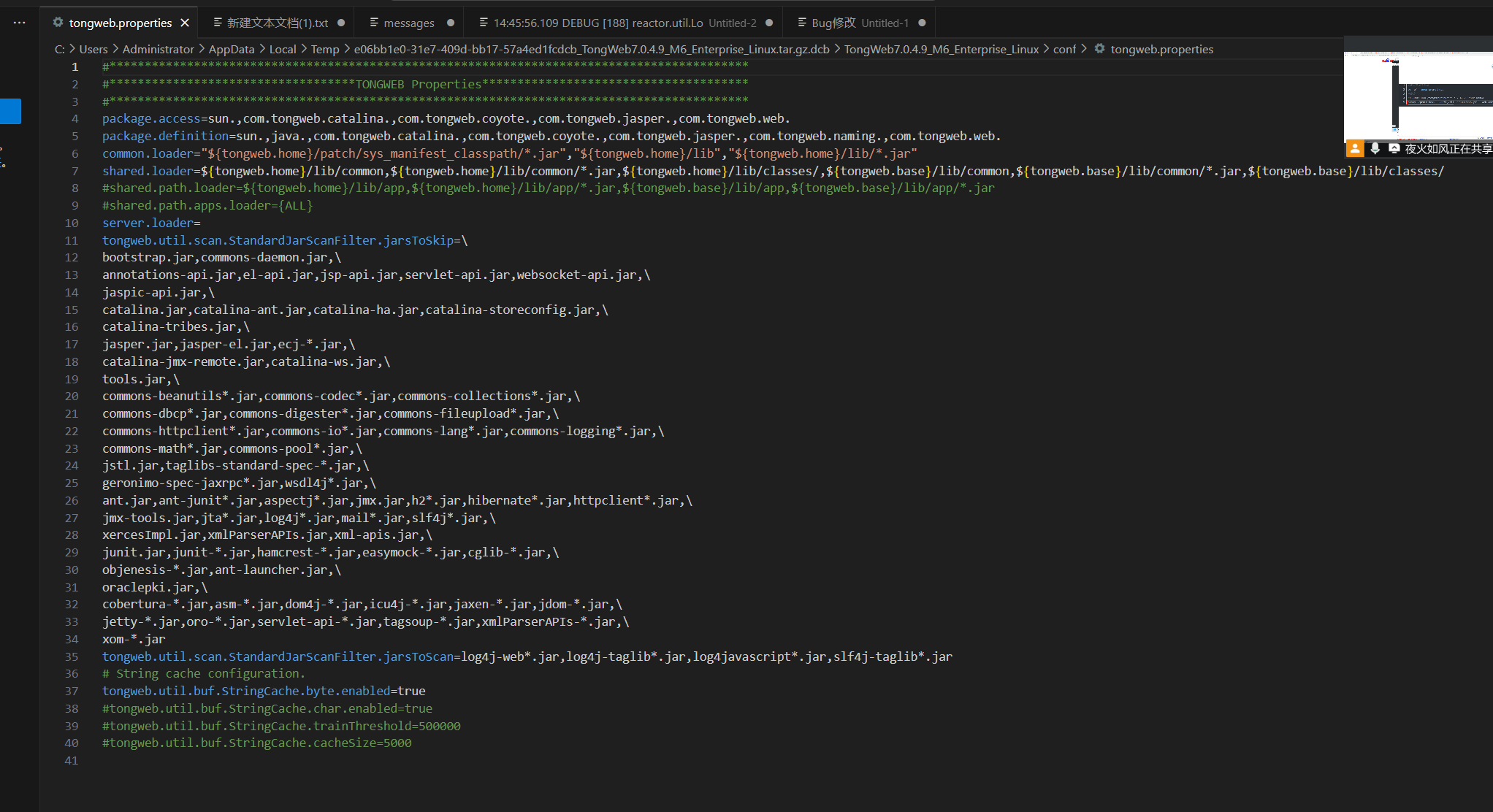Click line number 35 in the gutter
1493x812 pixels.
click(x=72, y=656)
